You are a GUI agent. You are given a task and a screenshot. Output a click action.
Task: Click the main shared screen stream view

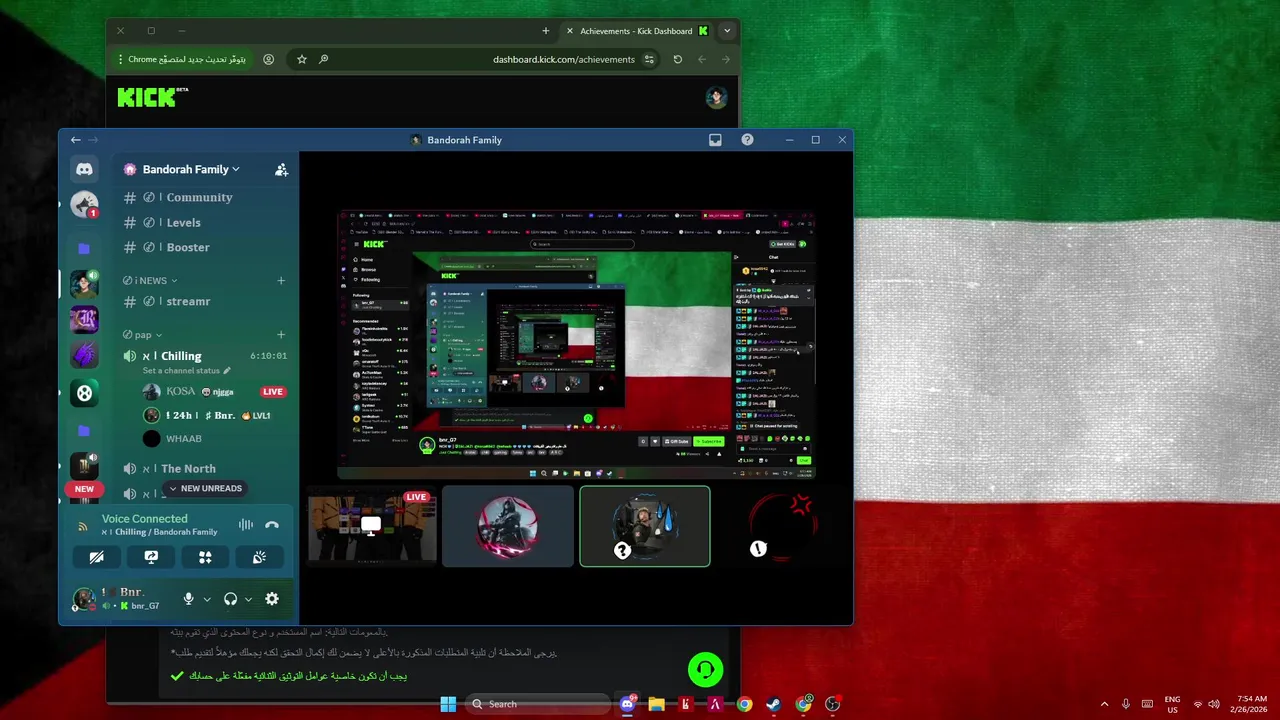pos(576,345)
